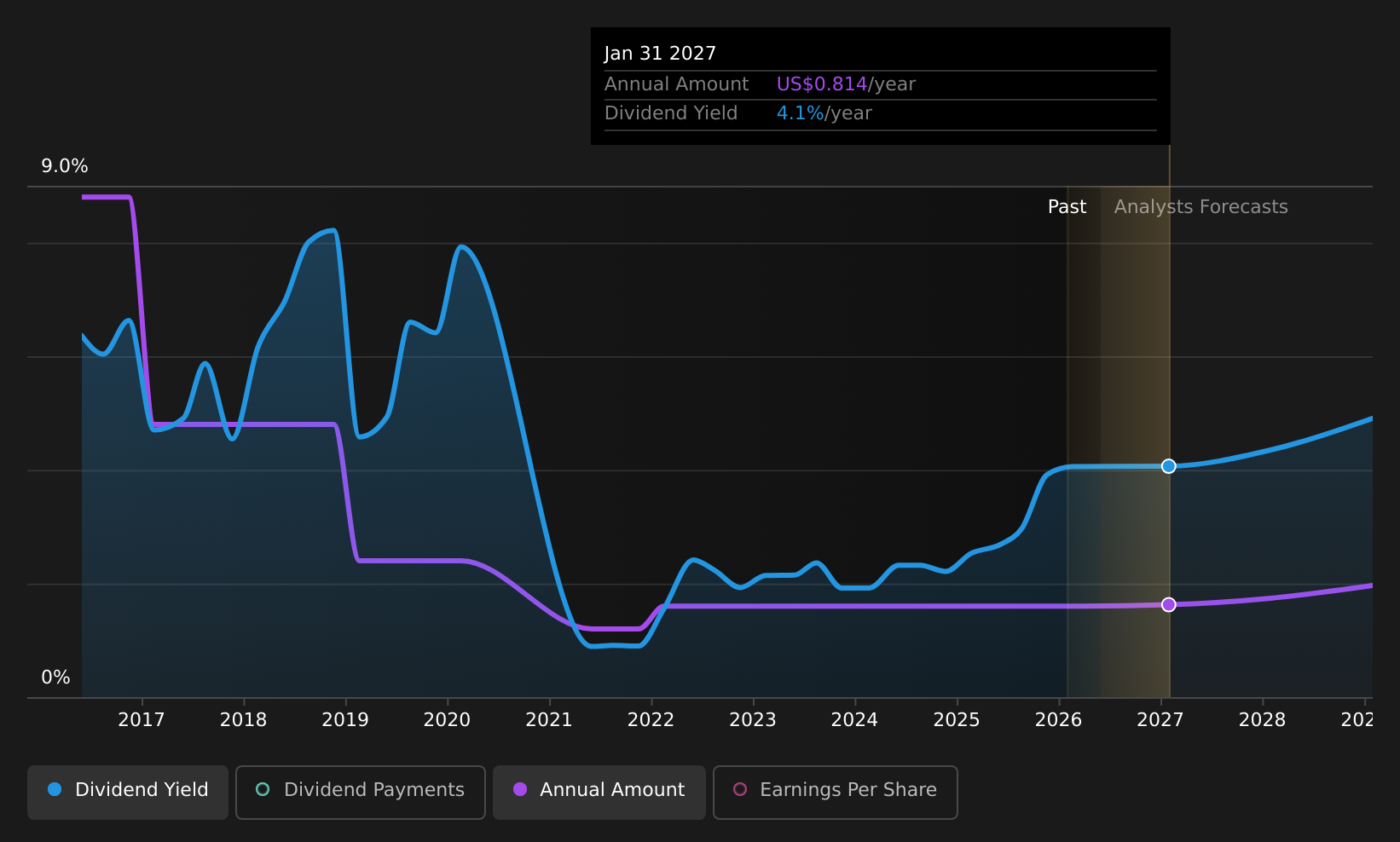Click the tooltip date 'Jan 31 2027'
This screenshot has width=1400, height=842.
660,54
